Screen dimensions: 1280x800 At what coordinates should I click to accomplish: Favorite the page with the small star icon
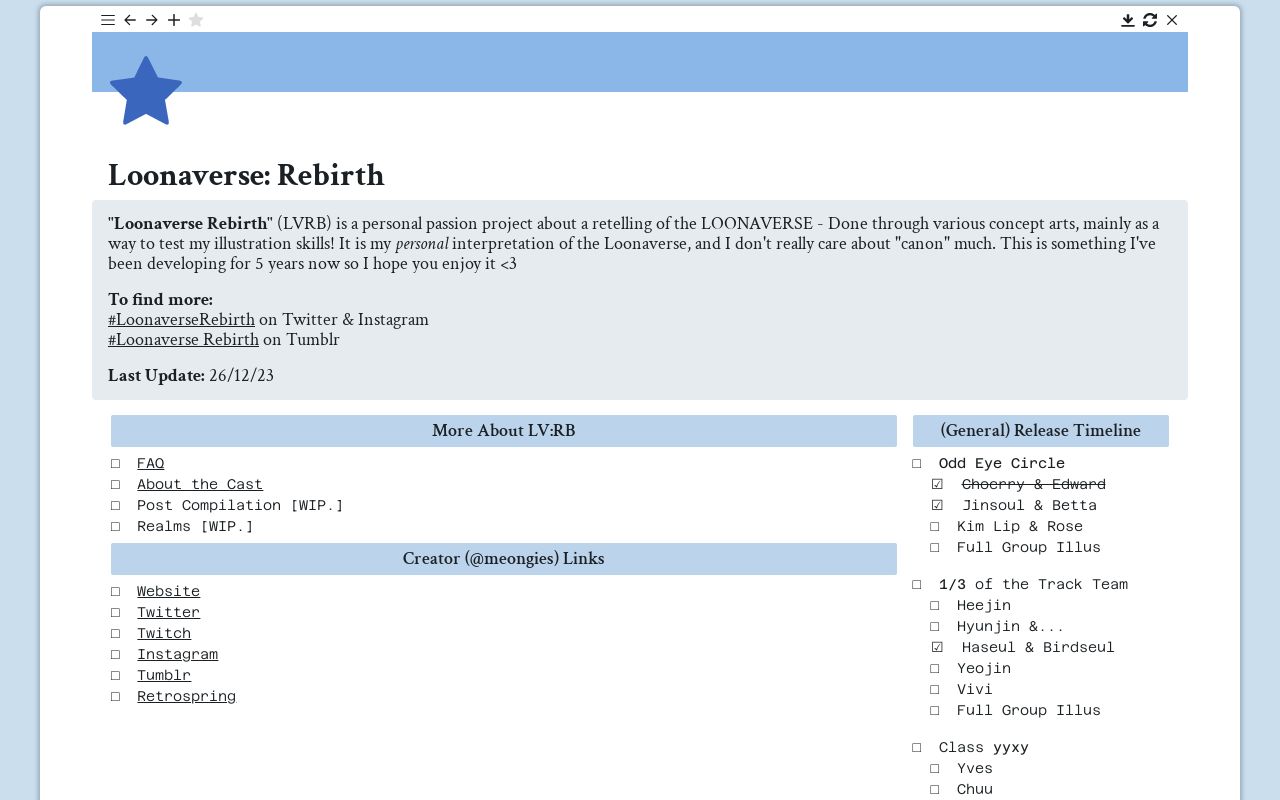point(196,20)
